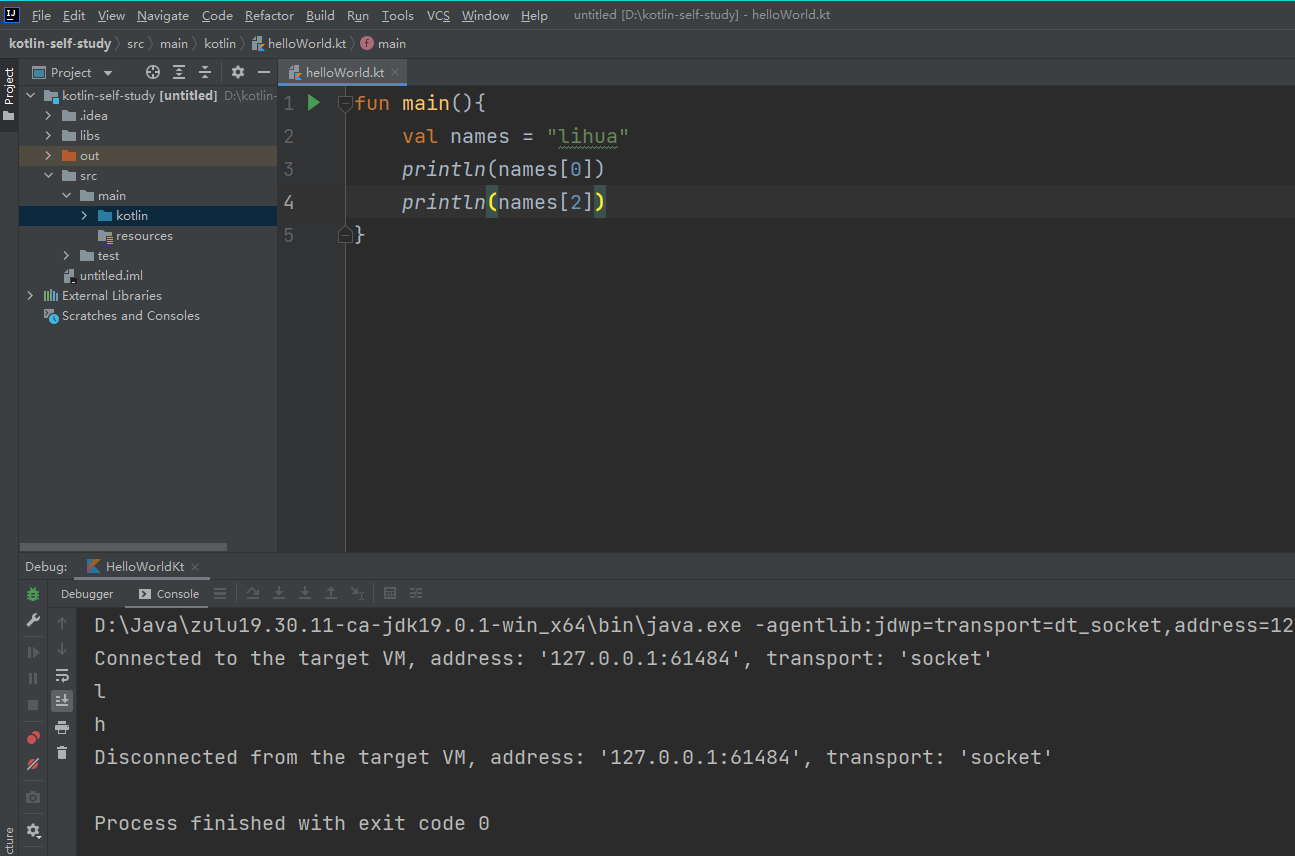The image size is (1295, 856).
Task: Place the caret on "lihua" string literal
Action: click(588, 136)
